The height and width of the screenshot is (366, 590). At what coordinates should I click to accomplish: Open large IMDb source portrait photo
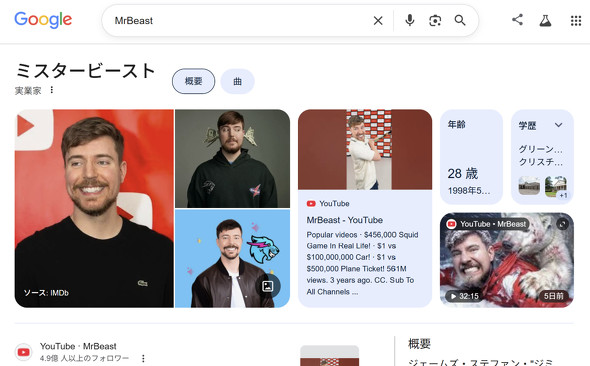pos(94,208)
